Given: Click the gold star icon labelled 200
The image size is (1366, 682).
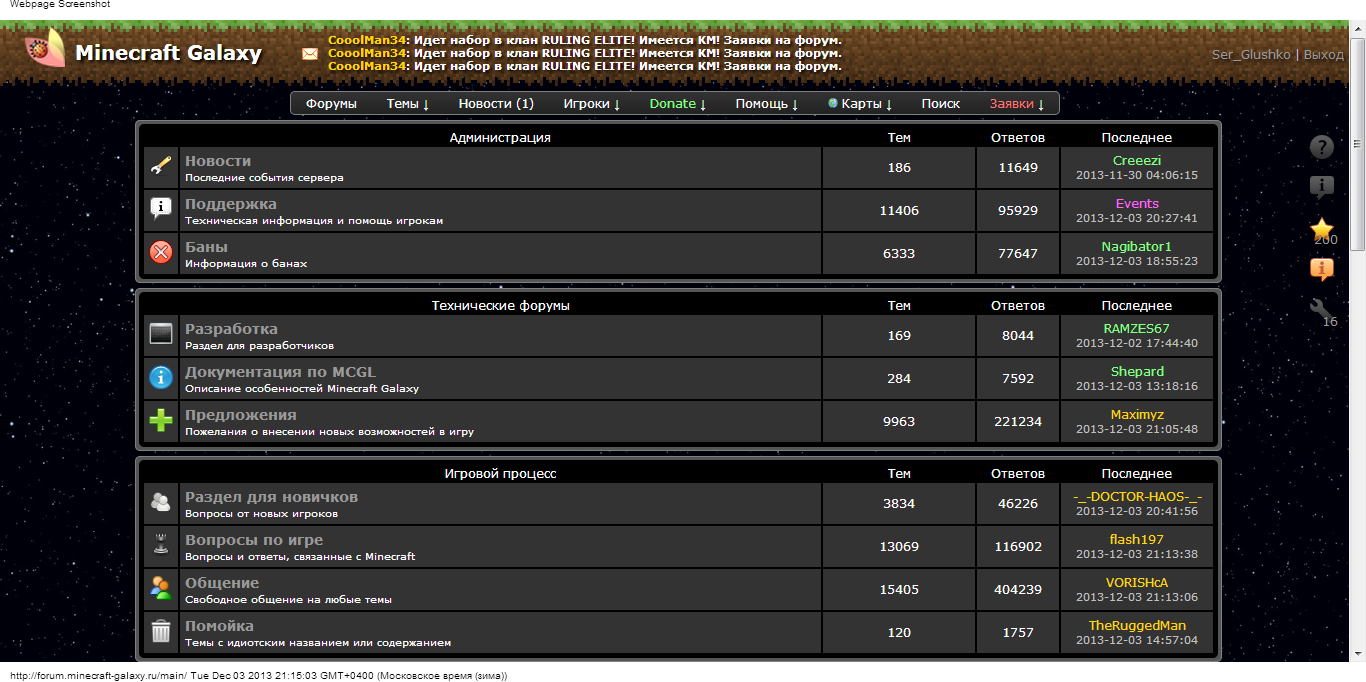Looking at the screenshot, I should (x=1322, y=229).
